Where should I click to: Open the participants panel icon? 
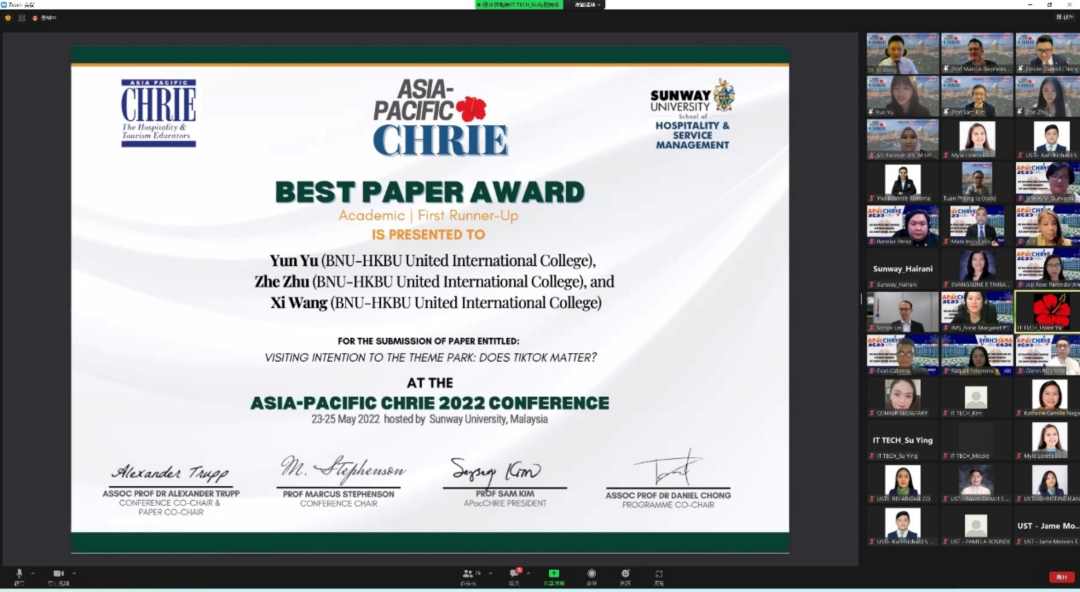(468, 574)
